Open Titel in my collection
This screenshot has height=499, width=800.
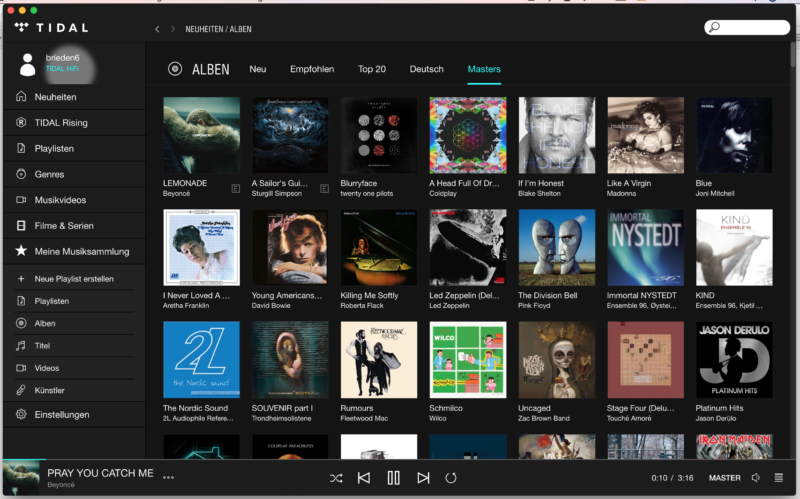click(74, 345)
